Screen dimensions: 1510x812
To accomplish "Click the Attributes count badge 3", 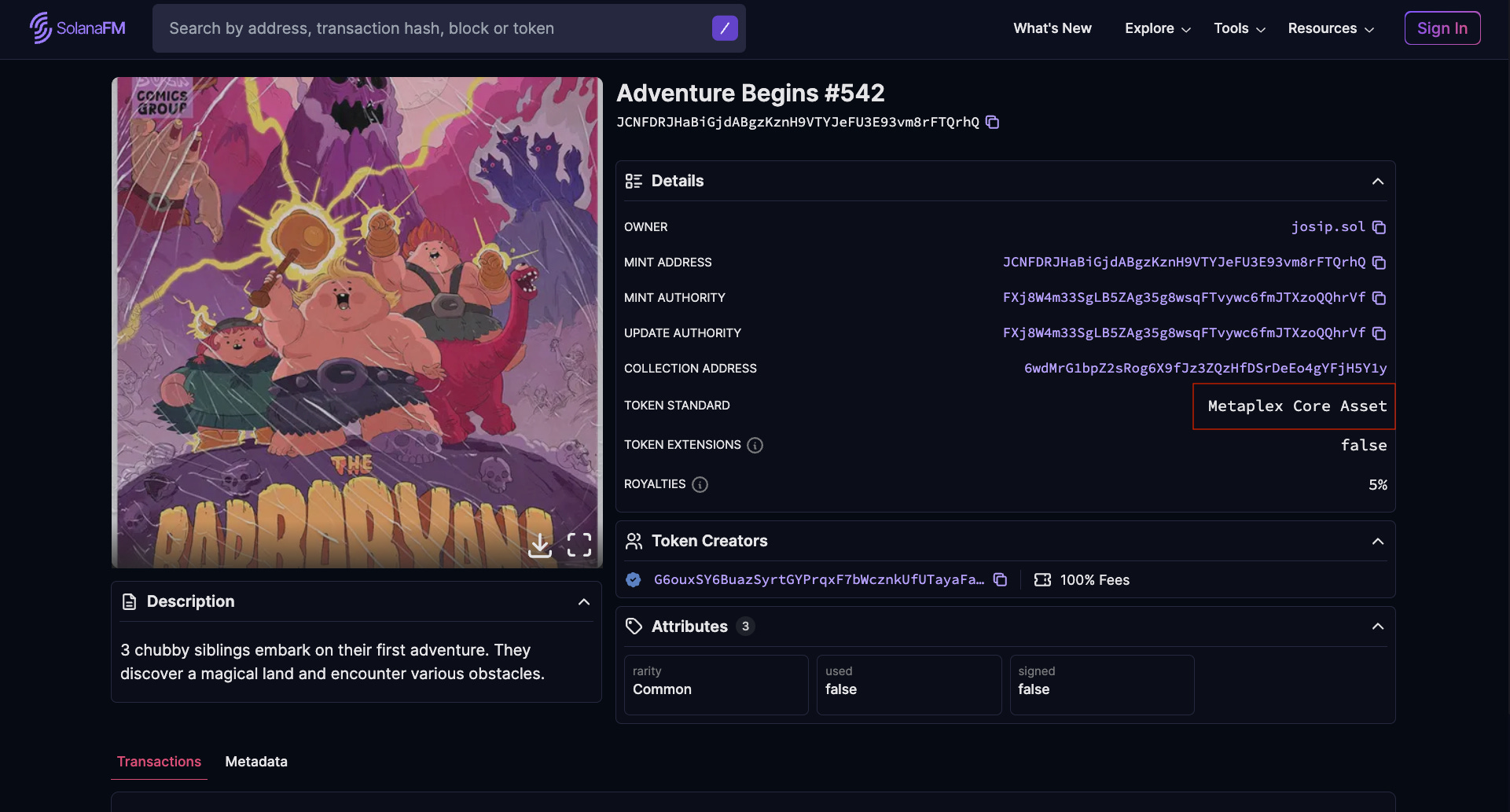I will pyautogui.click(x=745, y=626).
